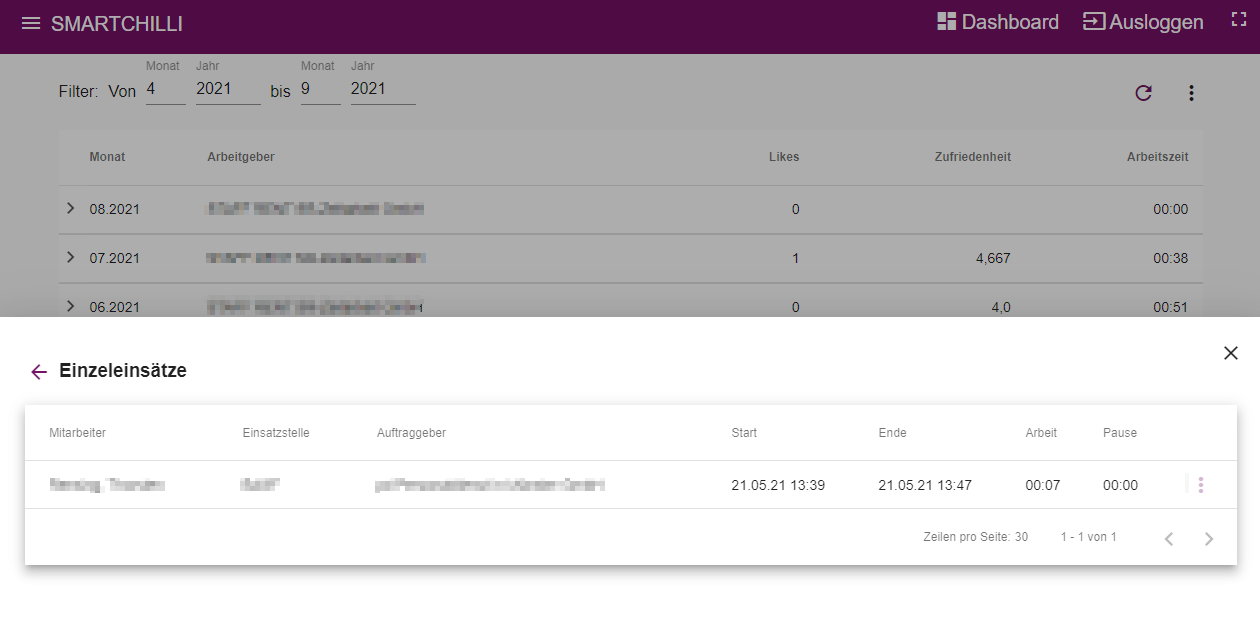The image size is (1260, 621).
Task: Open the hamburger navigation menu
Action: point(31,23)
